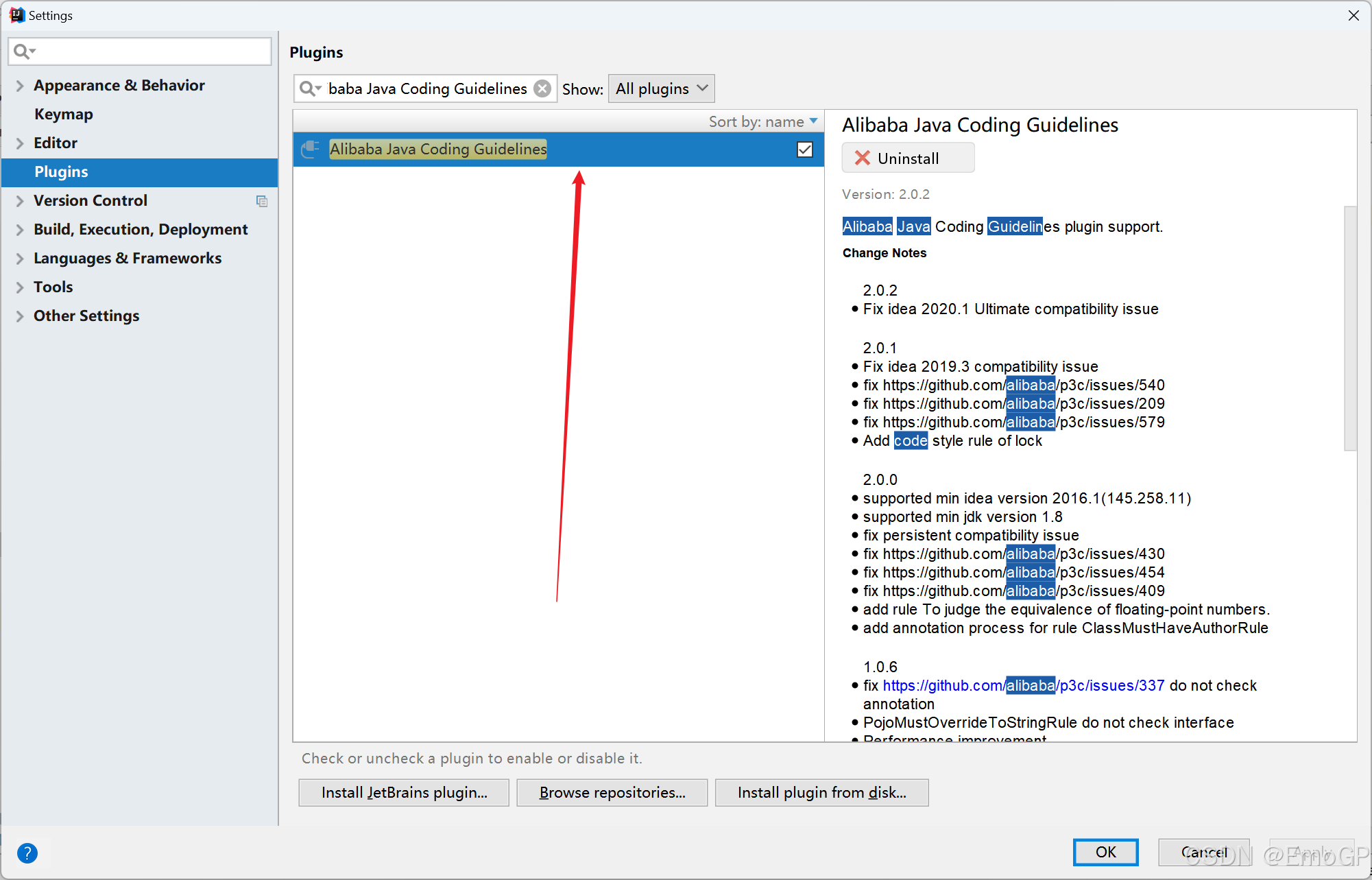The image size is (1372, 880).
Task: Click the settings search magnifier icon
Action: pyautogui.click(x=23, y=51)
